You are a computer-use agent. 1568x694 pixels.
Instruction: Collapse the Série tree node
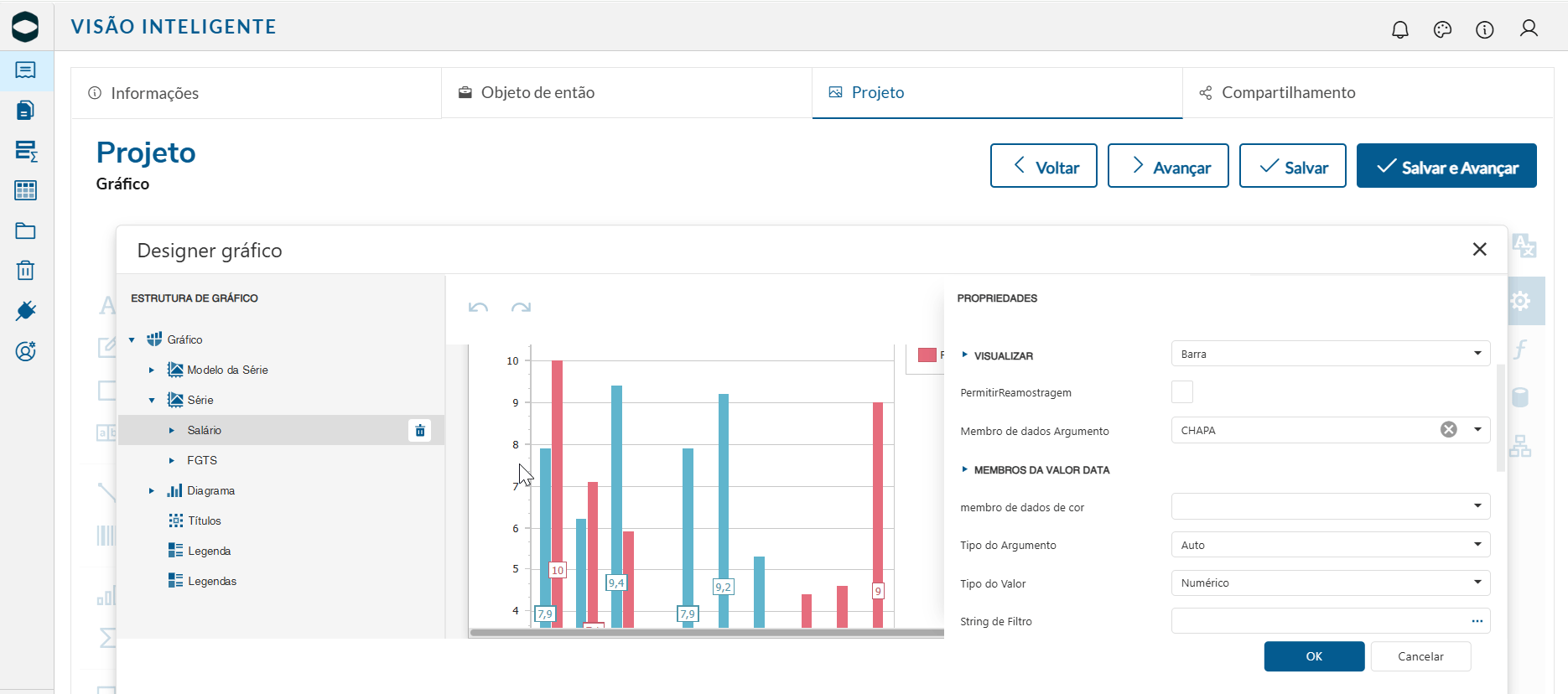[152, 400]
